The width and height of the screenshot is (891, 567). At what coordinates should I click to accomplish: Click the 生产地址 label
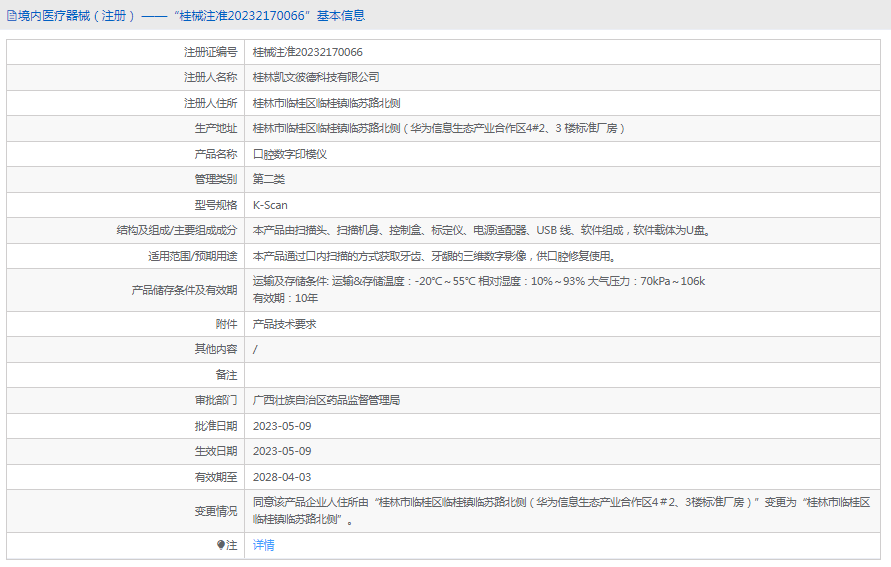point(216,128)
